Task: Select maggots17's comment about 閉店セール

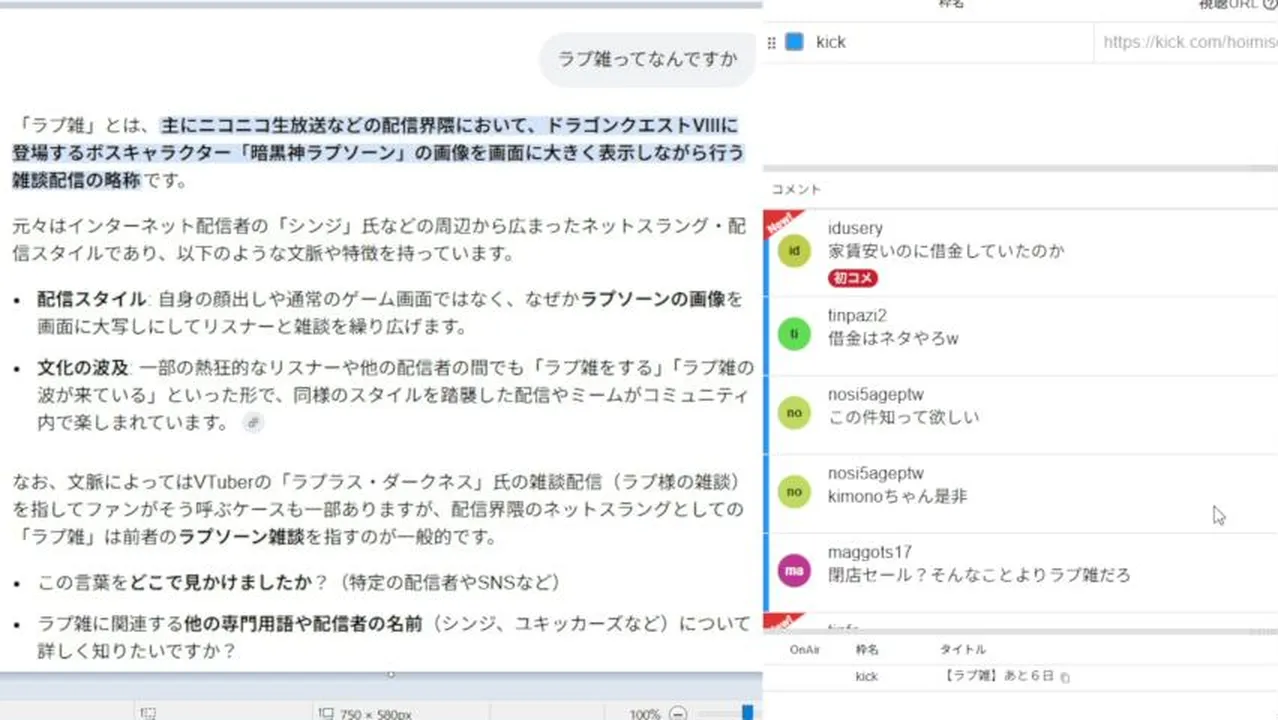Action: pyautogui.click(x=1020, y=573)
